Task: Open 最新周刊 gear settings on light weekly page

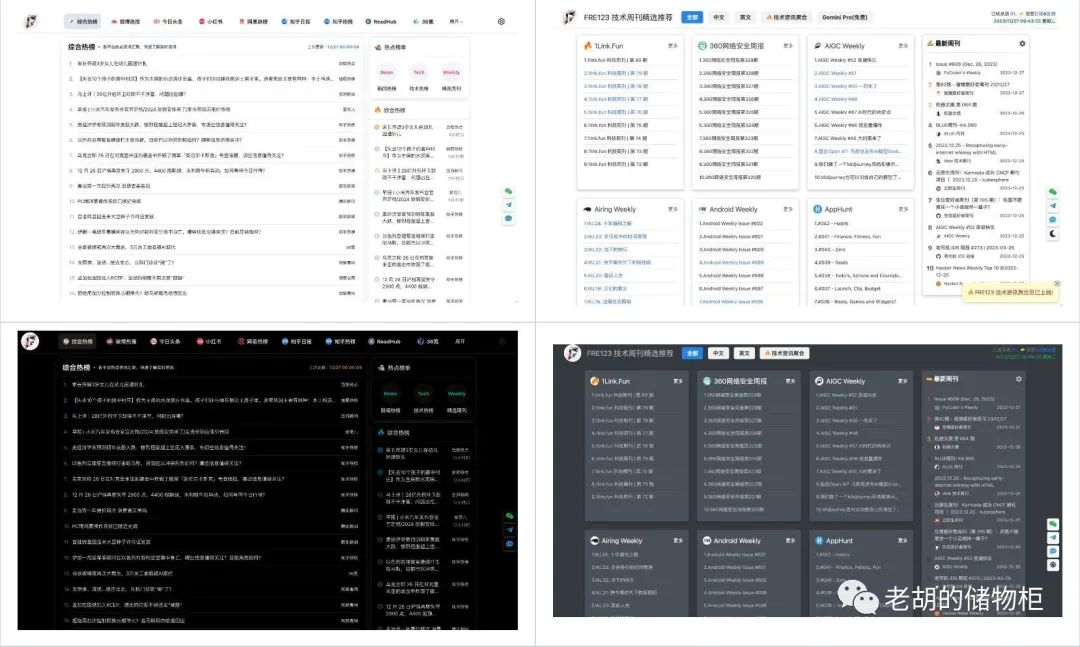Action: pos(1022,43)
